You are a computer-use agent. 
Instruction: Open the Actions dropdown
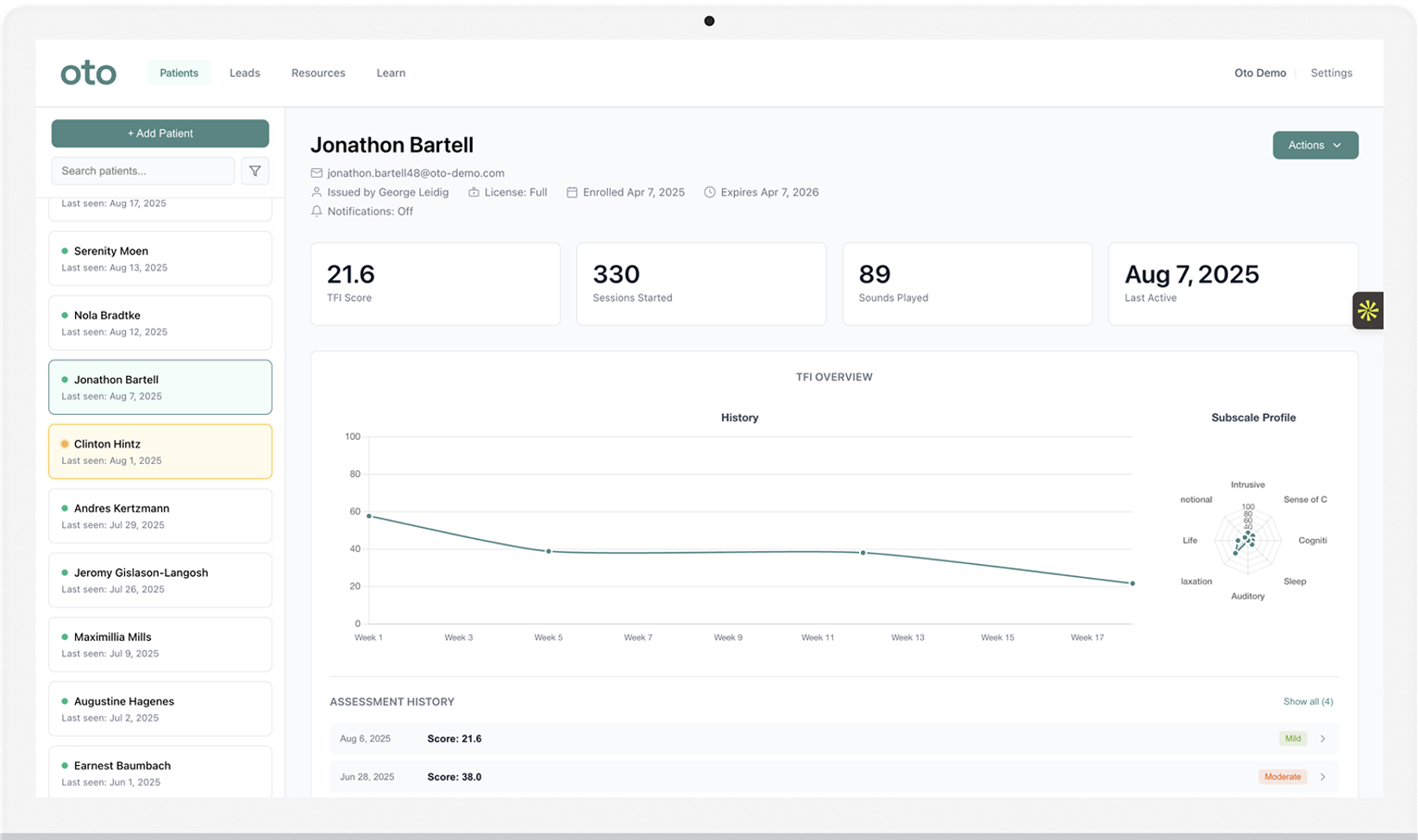click(x=1315, y=145)
